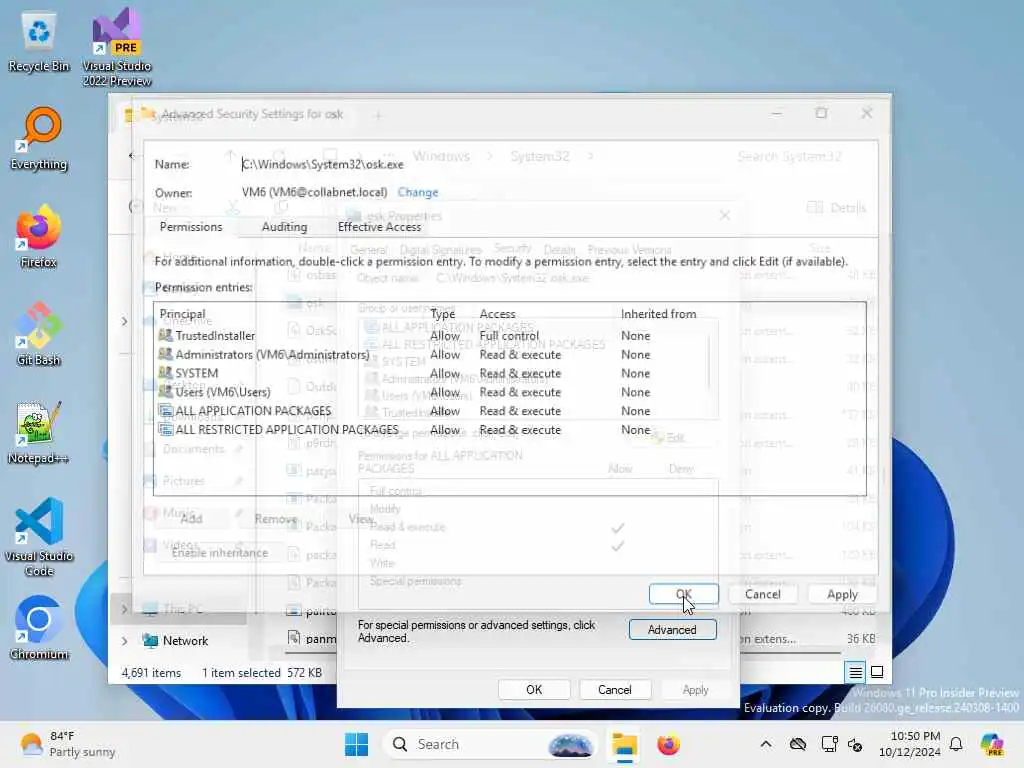Screen dimensions: 1024x768
Task: Open the Recycle Bin desktop icon
Action: pos(39,42)
